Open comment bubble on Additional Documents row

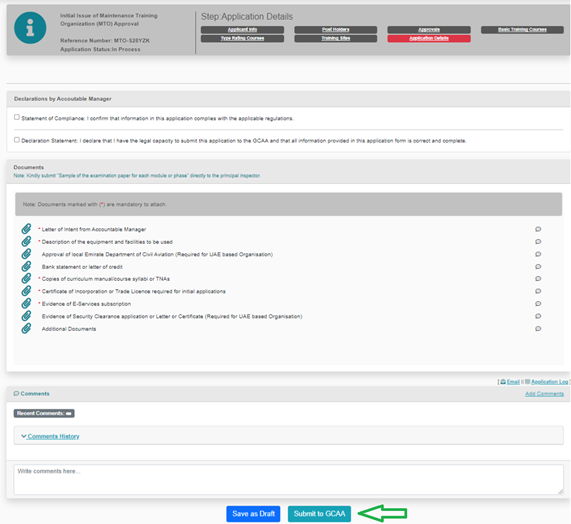coord(538,328)
